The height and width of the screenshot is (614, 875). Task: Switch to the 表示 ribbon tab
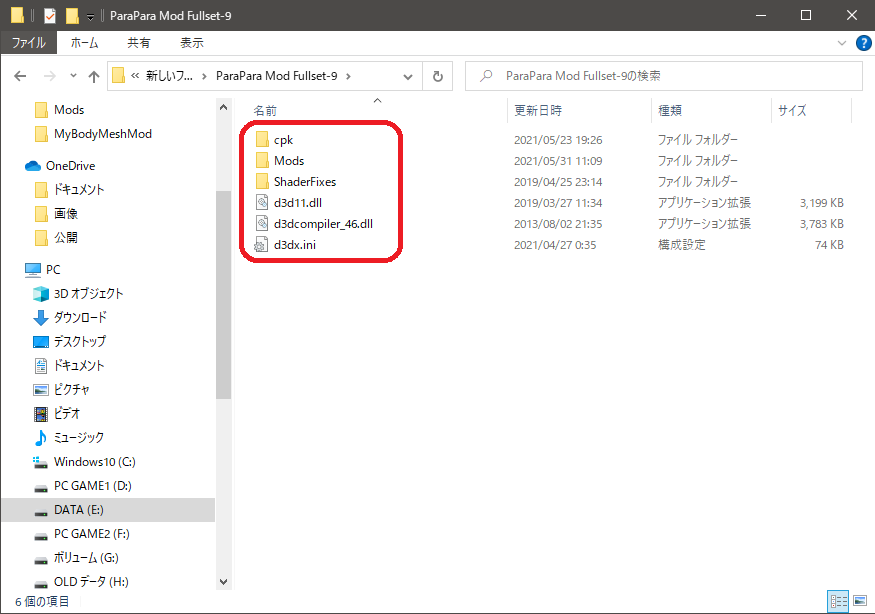point(192,42)
